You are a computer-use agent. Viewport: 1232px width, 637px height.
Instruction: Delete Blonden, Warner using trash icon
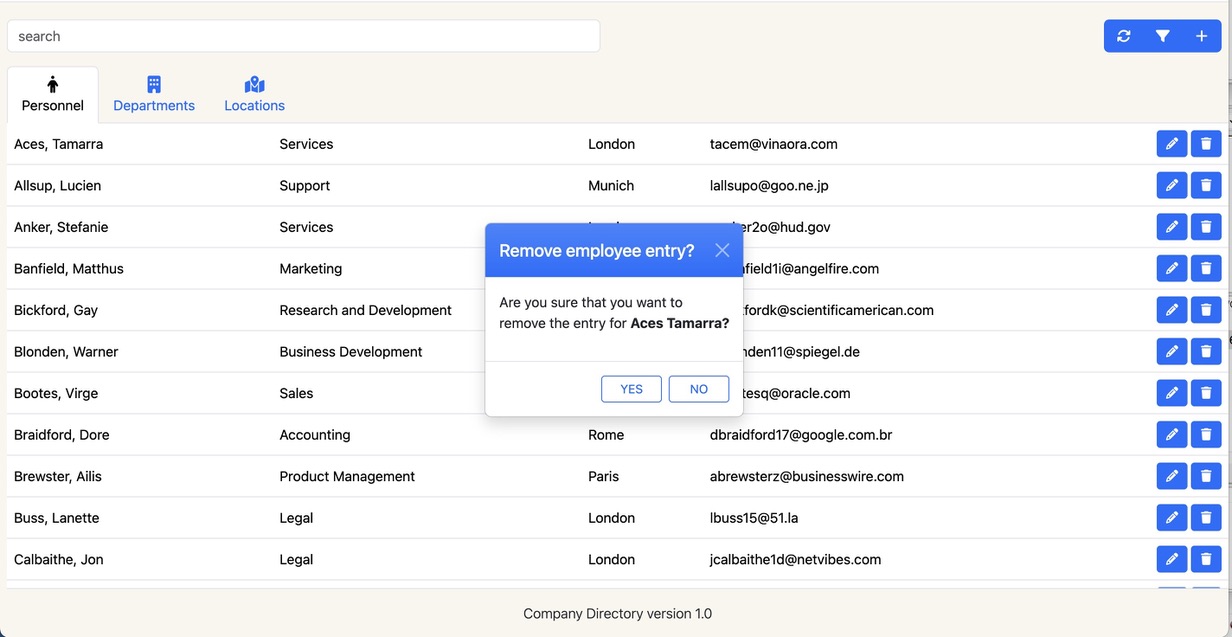(x=1206, y=352)
